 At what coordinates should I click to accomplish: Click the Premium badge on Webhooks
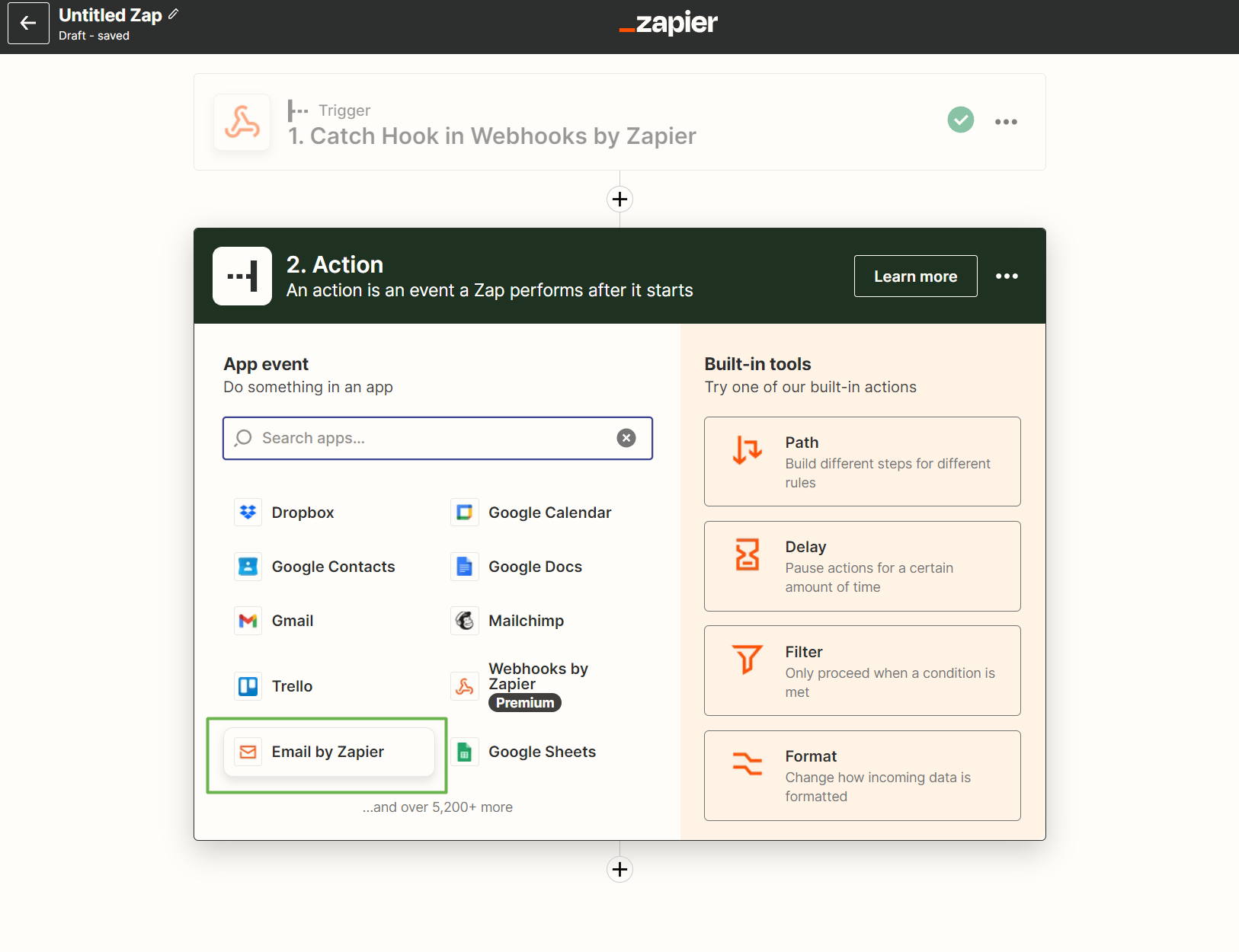click(x=525, y=703)
